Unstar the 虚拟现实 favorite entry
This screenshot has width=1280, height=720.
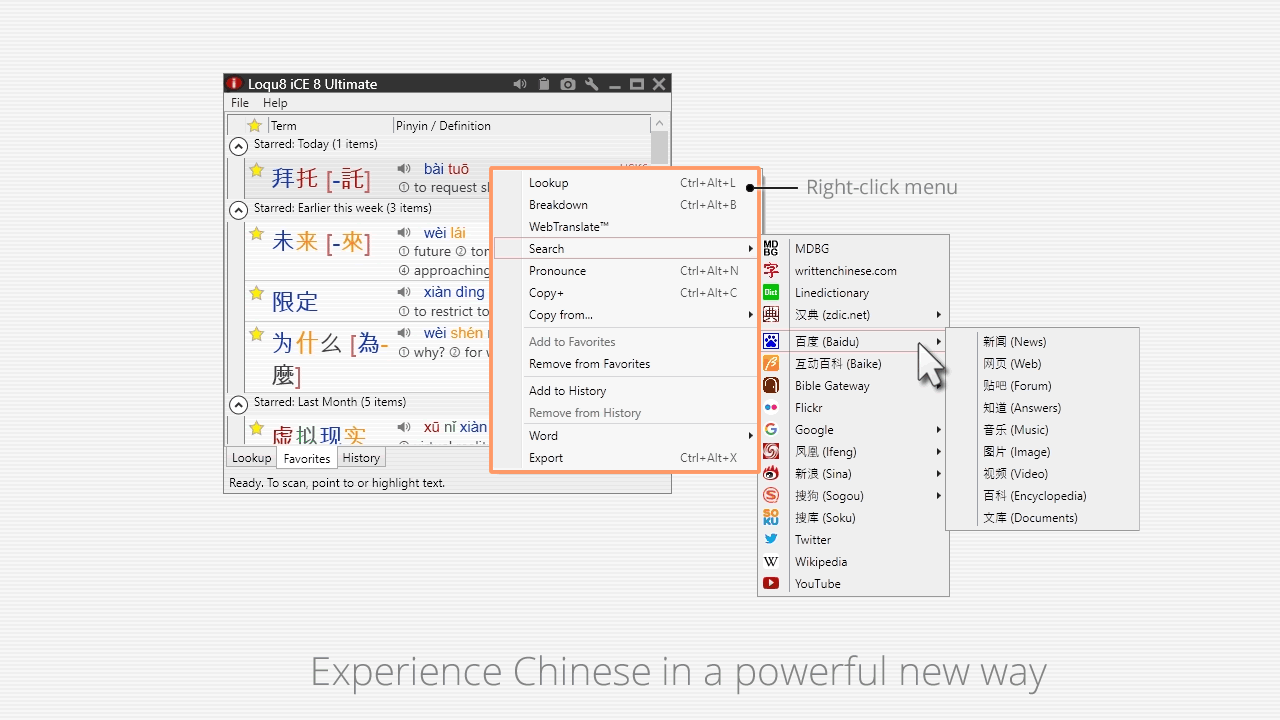click(x=257, y=428)
